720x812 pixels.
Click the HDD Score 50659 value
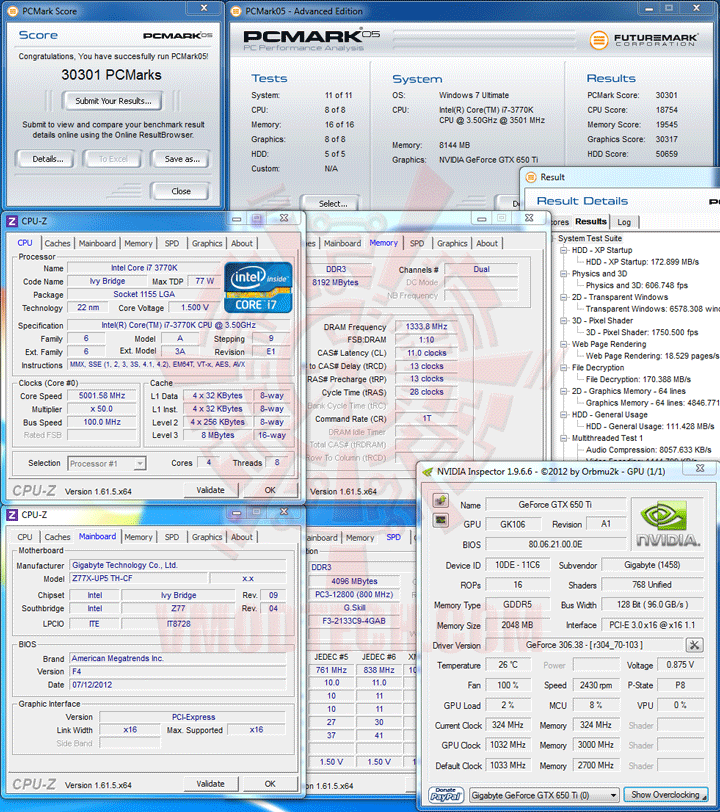[x=667, y=154]
